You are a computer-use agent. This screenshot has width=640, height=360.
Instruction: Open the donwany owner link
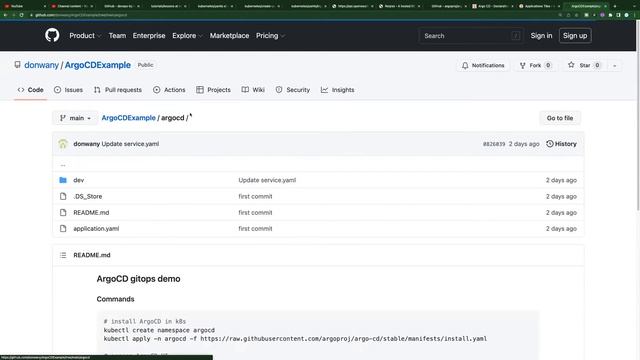41,65
